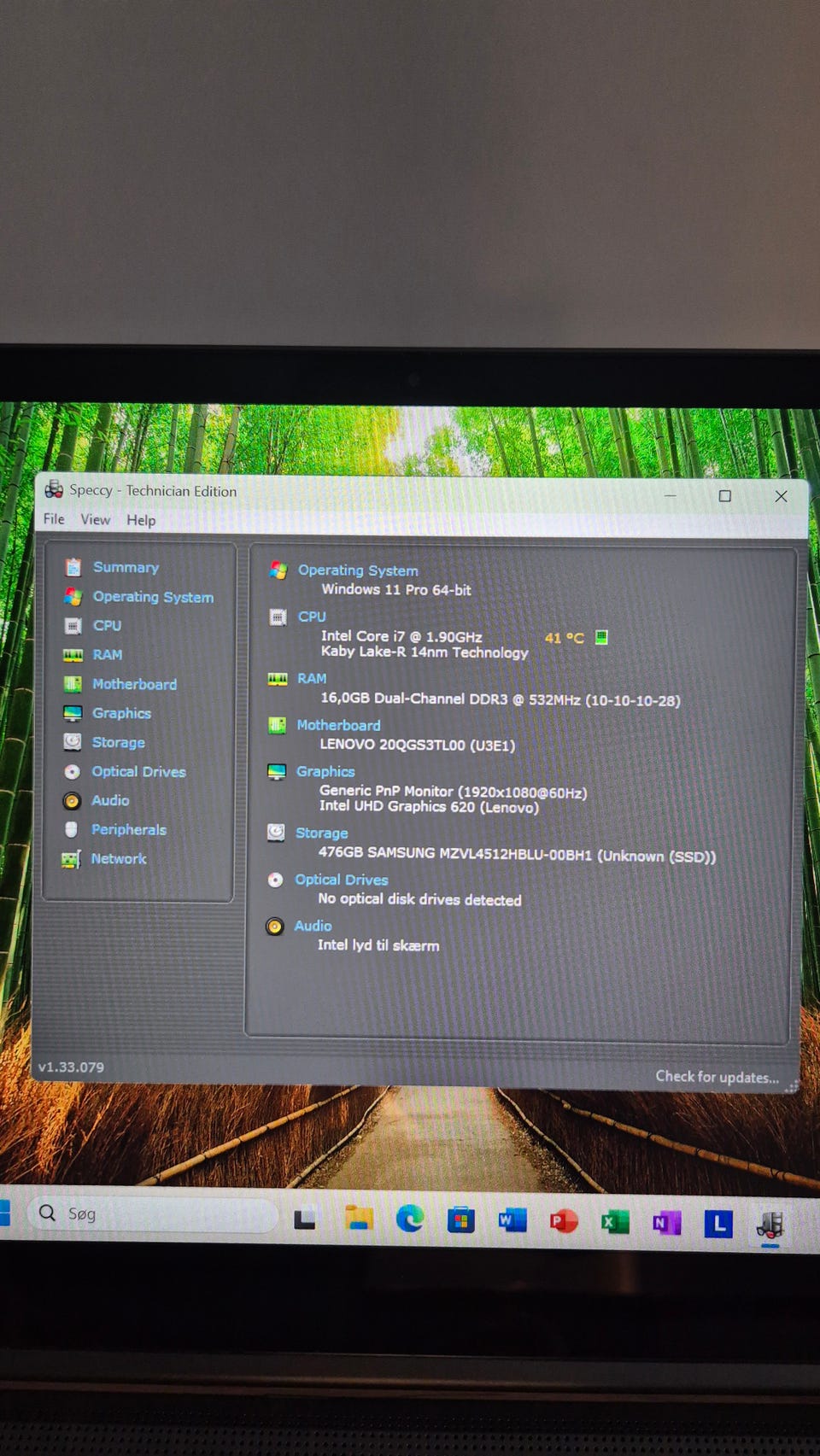Launch Microsoft Edge from the taskbar
The height and width of the screenshot is (1456, 820).
[410, 1219]
